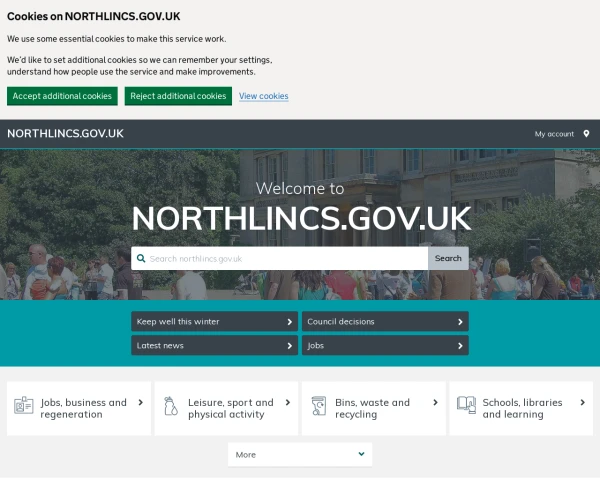
Task: Focus the Search northlincs.gov.uk field
Action: tap(280, 258)
